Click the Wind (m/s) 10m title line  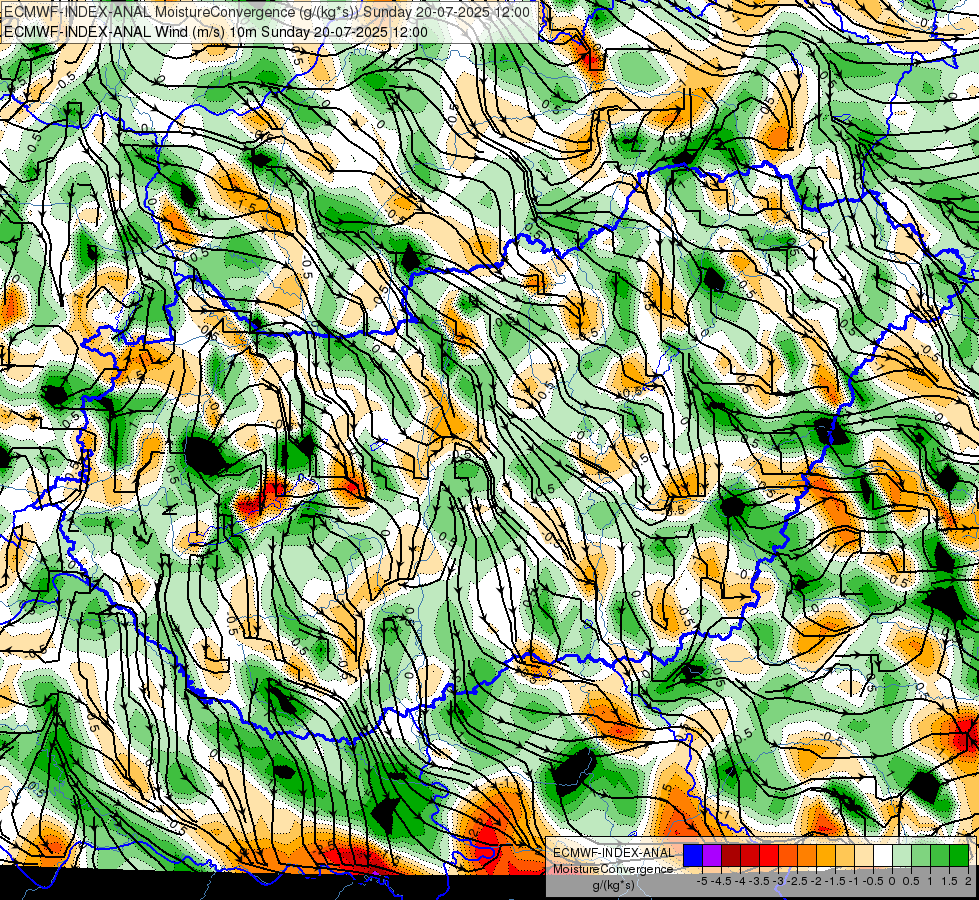click(216, 32)
